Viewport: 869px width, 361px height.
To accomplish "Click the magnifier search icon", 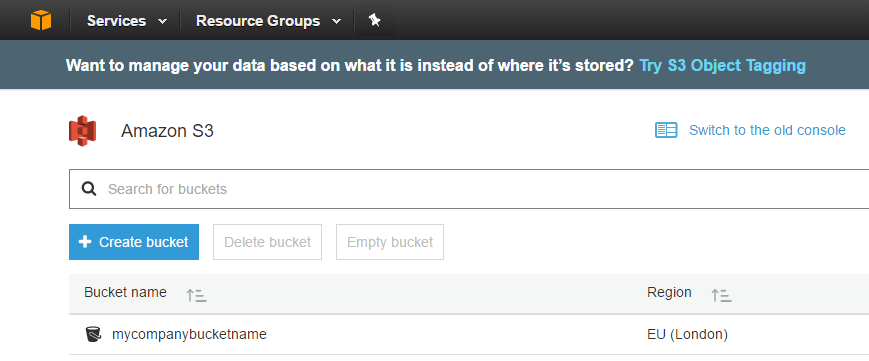I will [89, 189].
